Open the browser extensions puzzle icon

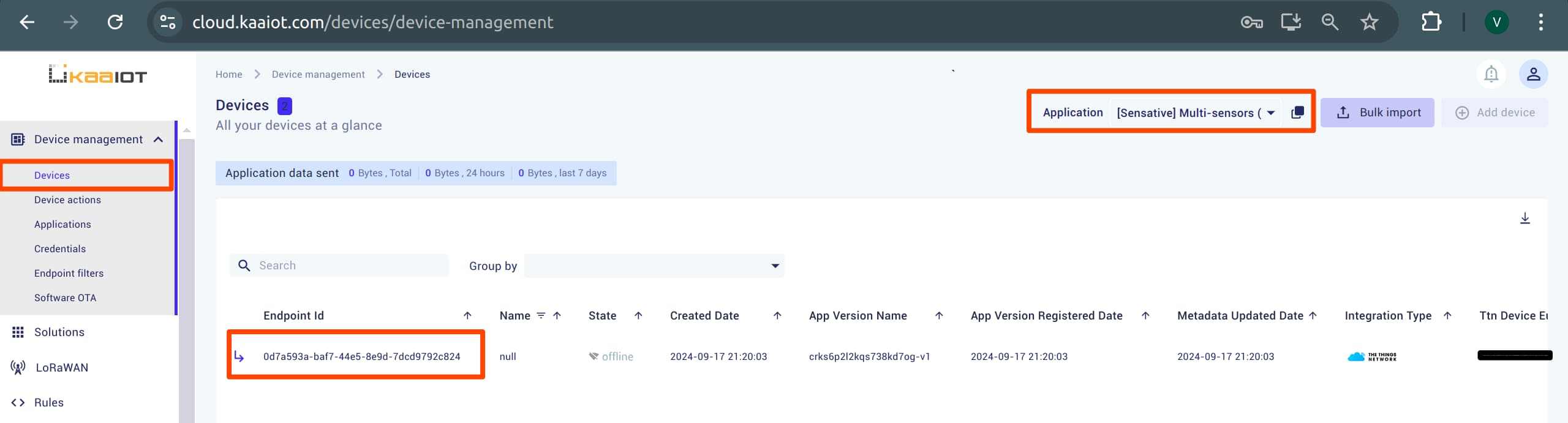click(x=1431, y=23)
